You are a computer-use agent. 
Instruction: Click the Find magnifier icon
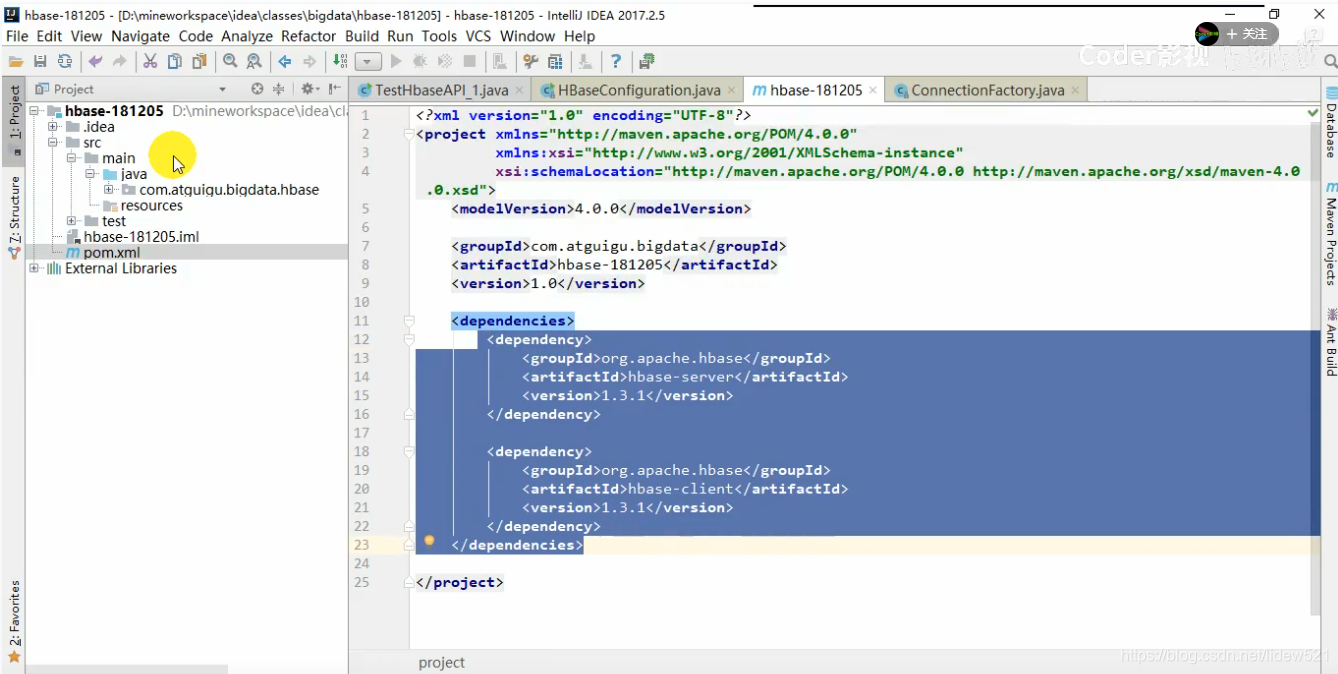(230, 62)
